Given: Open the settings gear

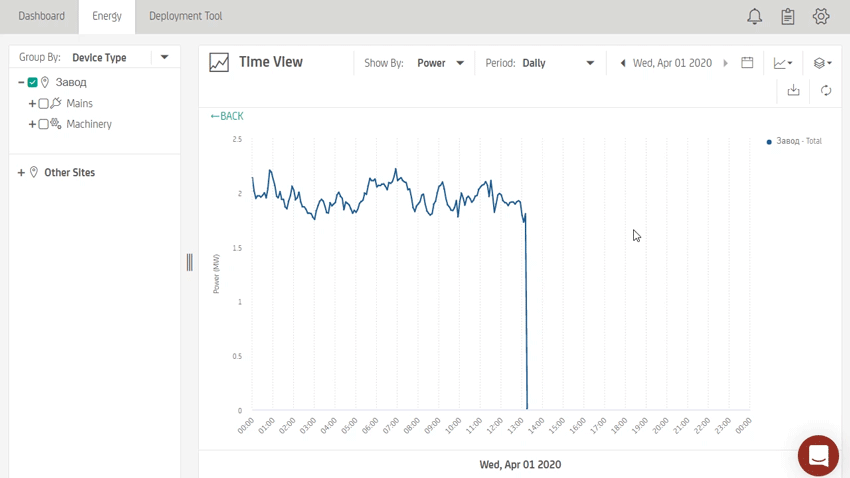Looking at the screenshot, I should click(821, 16).
